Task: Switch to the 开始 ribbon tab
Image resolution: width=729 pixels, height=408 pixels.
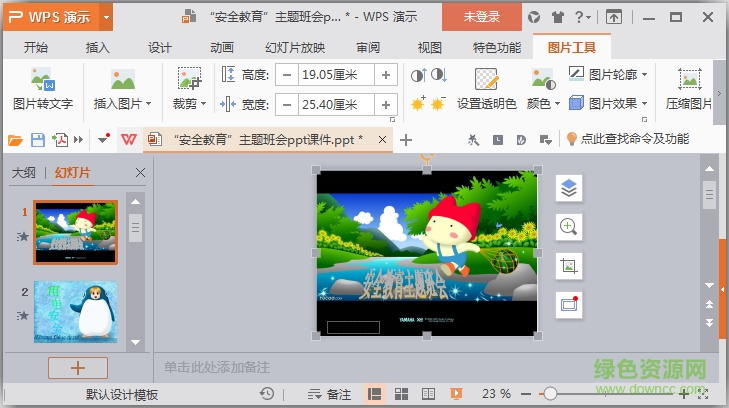Action: [36, 47]
